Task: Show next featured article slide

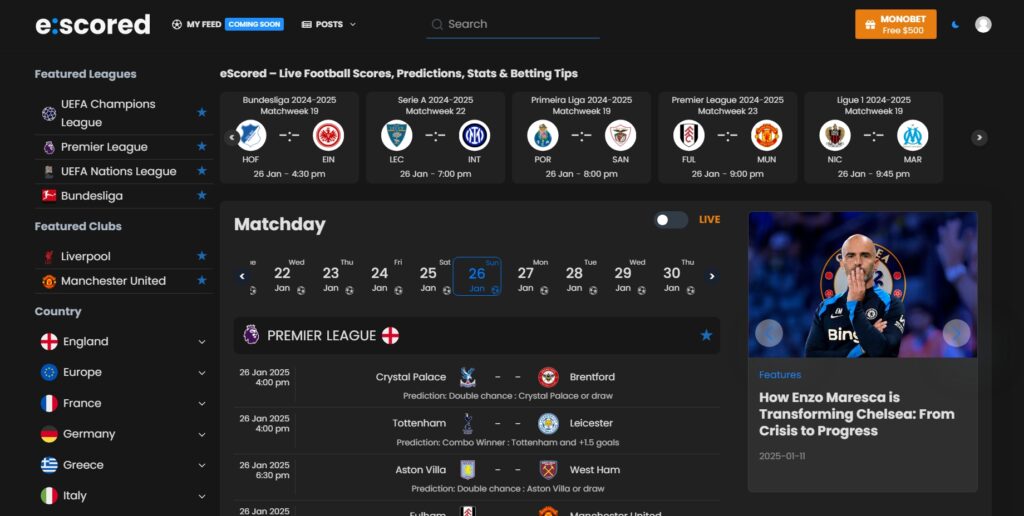Action: [x=956, y=333]
